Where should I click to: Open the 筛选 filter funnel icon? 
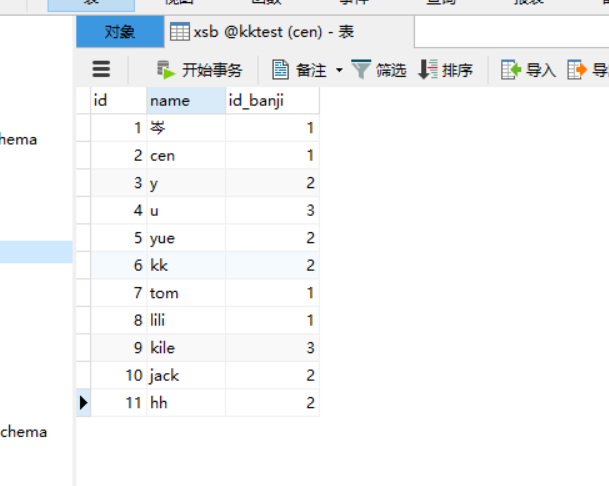361,70
